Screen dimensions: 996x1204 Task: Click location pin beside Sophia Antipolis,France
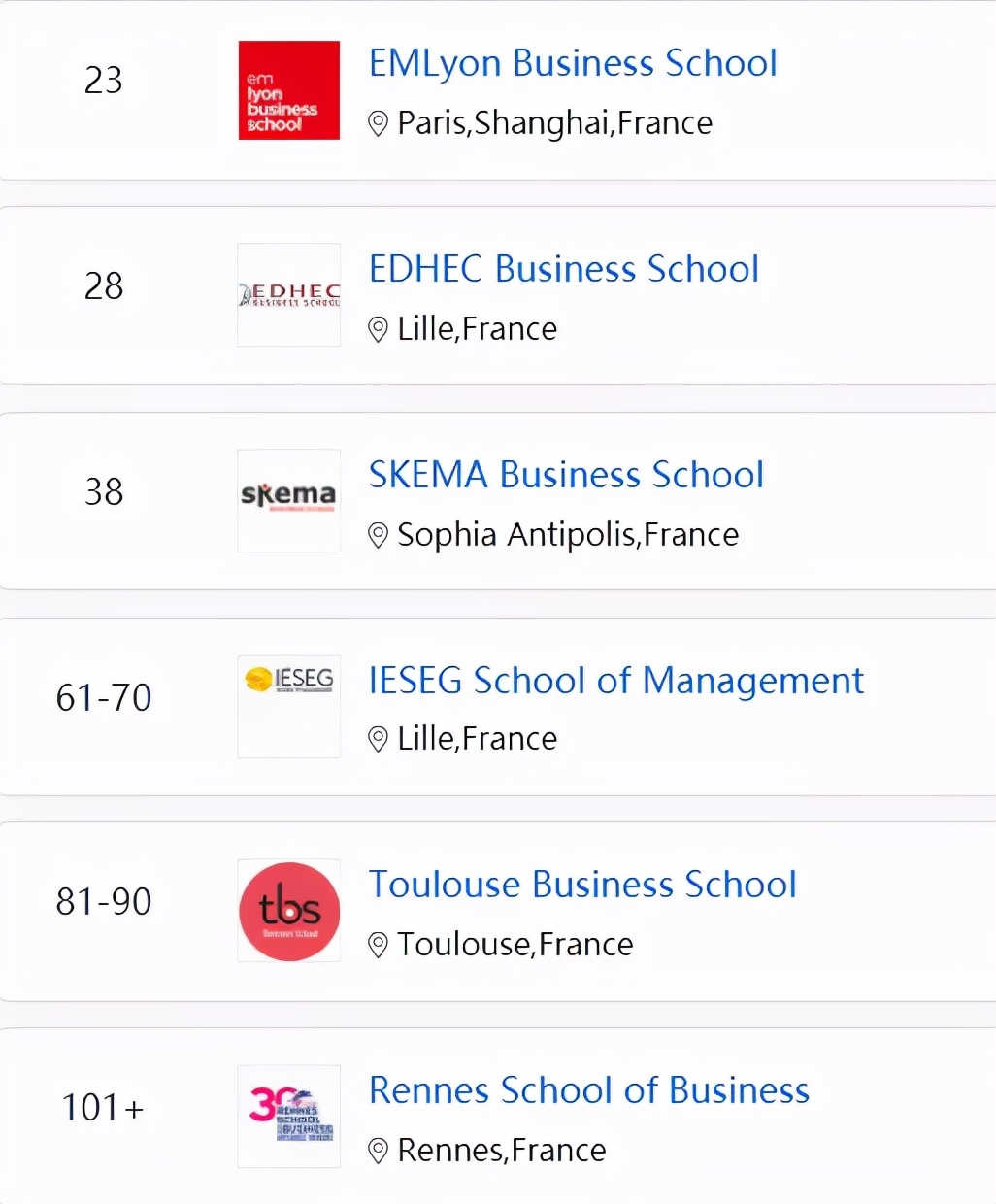click(x=379, y=536)
